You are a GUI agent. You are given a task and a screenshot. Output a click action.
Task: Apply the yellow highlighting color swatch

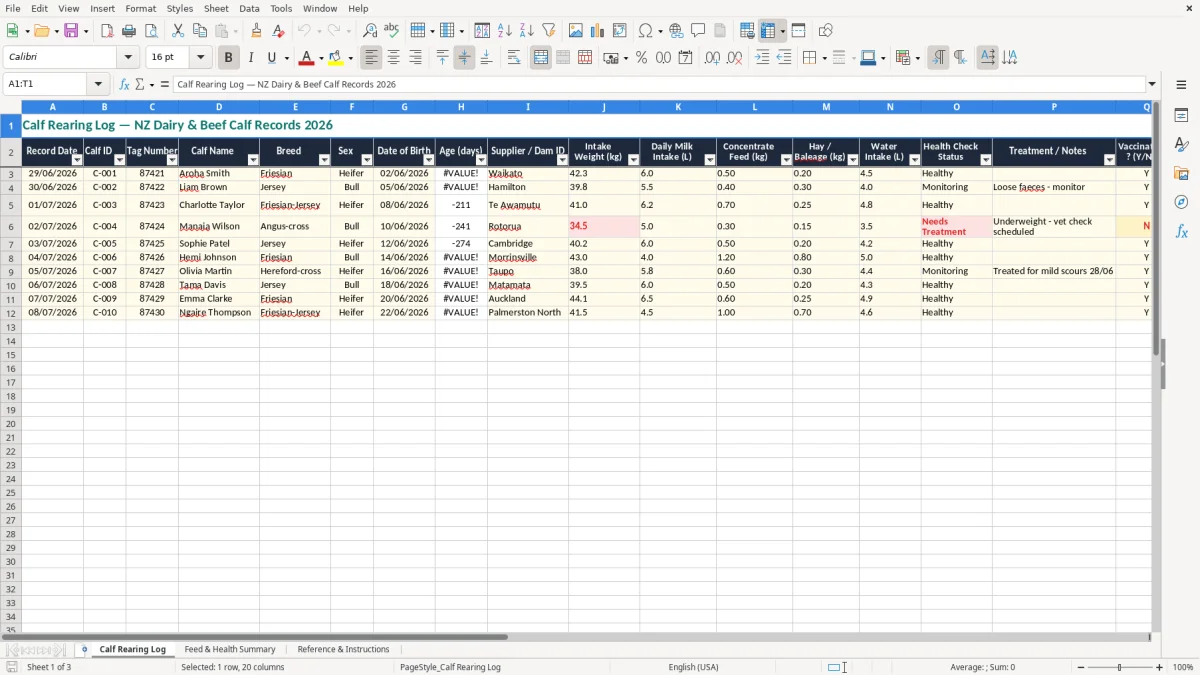(336, 58)
